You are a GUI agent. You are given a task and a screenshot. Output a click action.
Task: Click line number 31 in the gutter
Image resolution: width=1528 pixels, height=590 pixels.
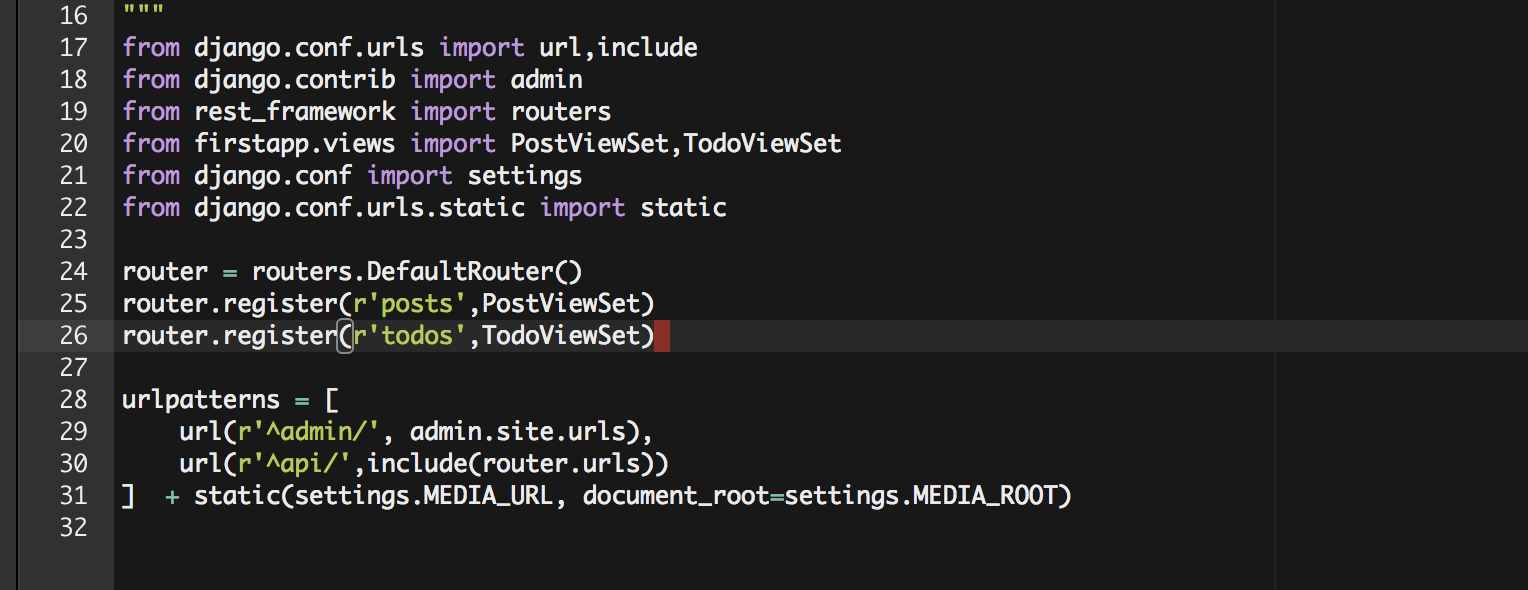click(74, 495)
